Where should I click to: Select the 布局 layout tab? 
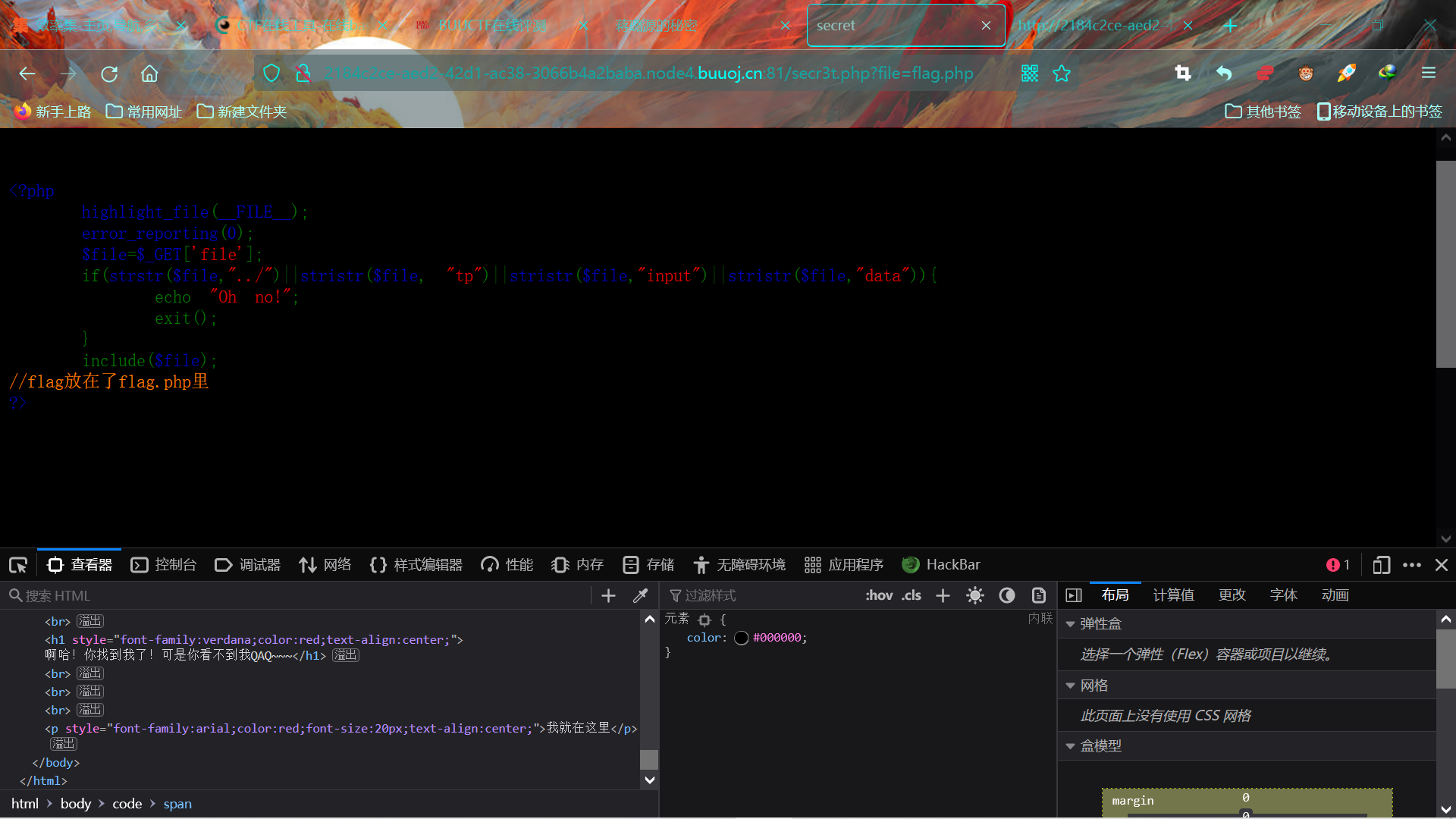click(1115, 595)
